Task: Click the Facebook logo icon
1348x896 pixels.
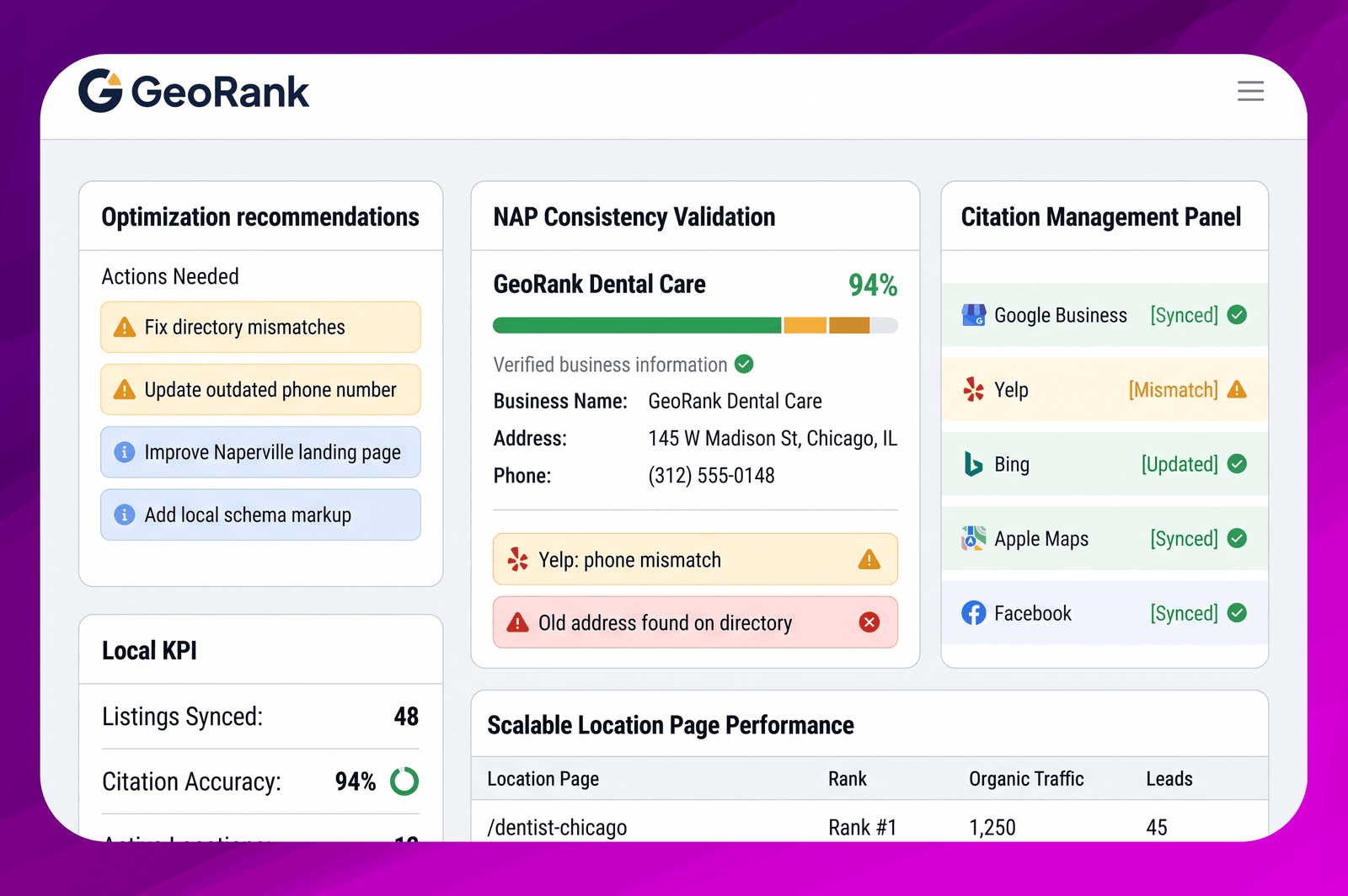Action: click(974, 613)
